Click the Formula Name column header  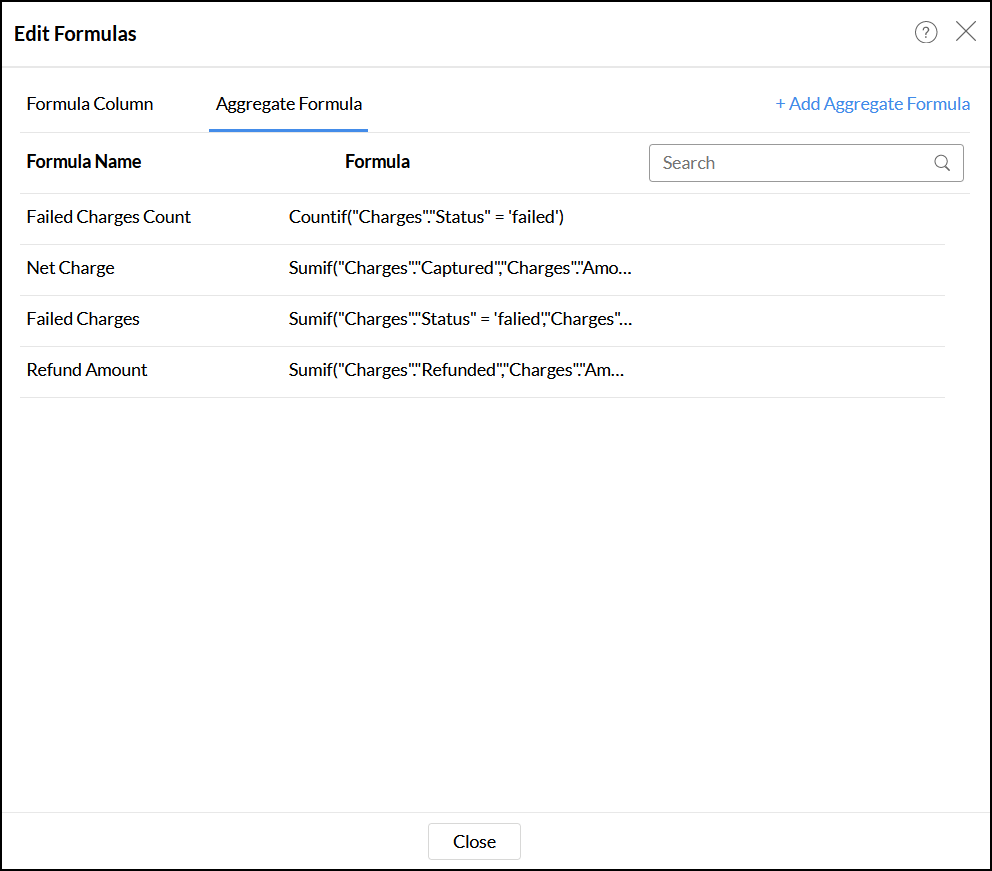[x=84, y=162]
